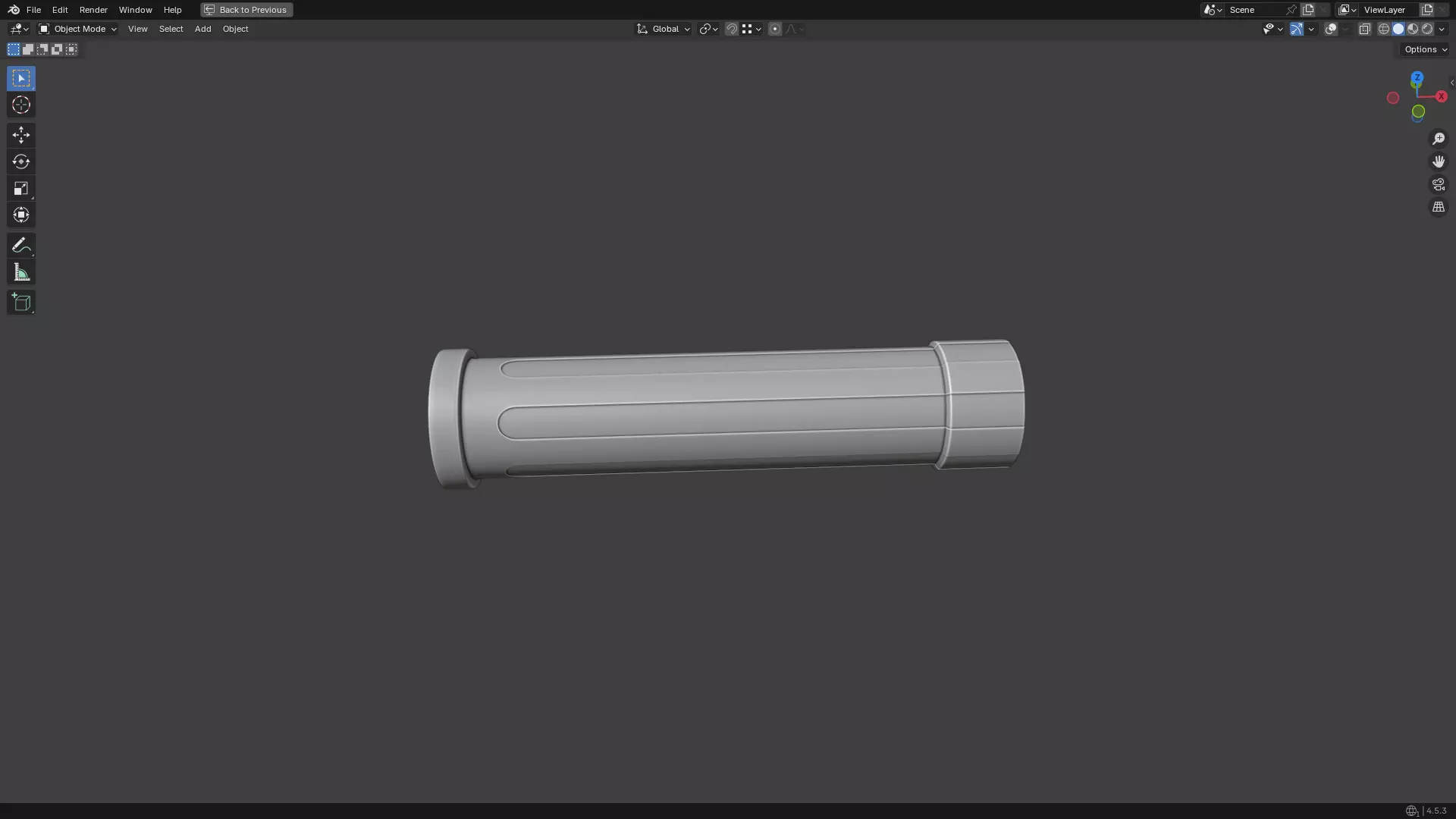Image resolution: width=1456 pixels, height=819 pixels.
Task: Open the scene browse dropdown
Action: pyautogui.click(x=1213, y=10)
